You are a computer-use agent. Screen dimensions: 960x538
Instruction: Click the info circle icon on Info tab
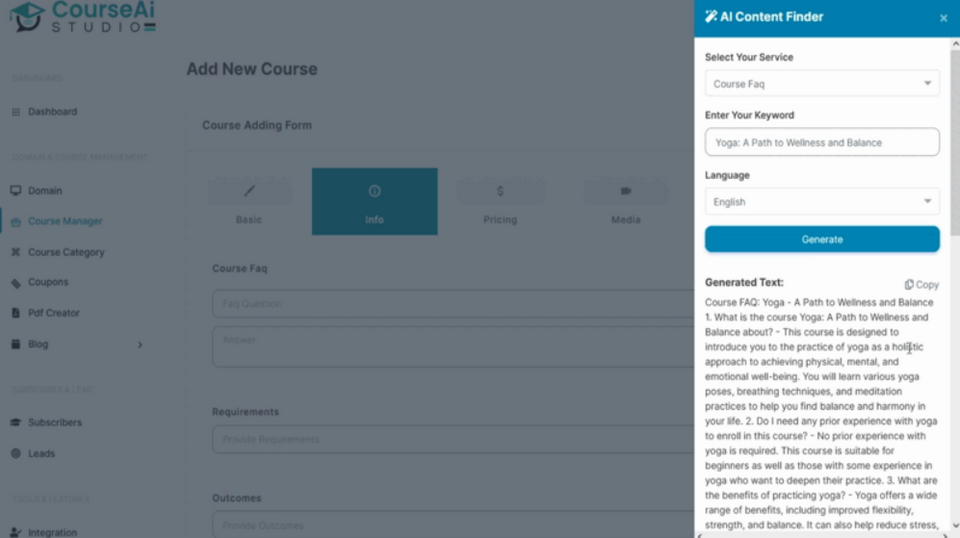[375, 191]
